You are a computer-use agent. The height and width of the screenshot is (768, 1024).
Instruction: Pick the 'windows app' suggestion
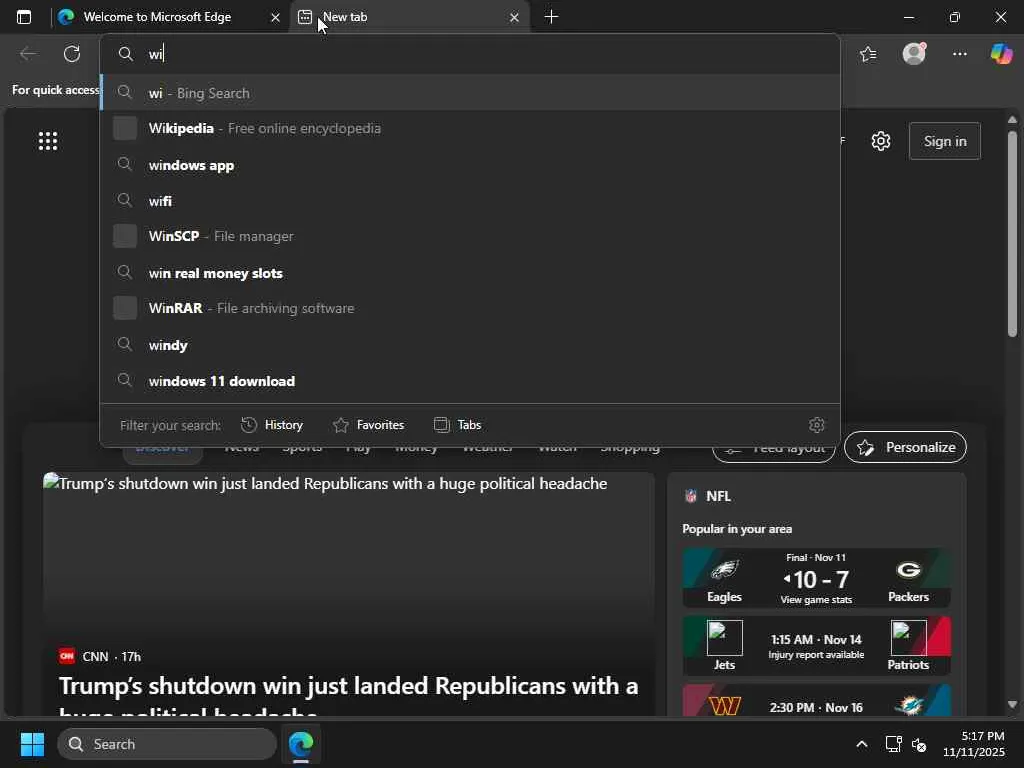(470, 165)
